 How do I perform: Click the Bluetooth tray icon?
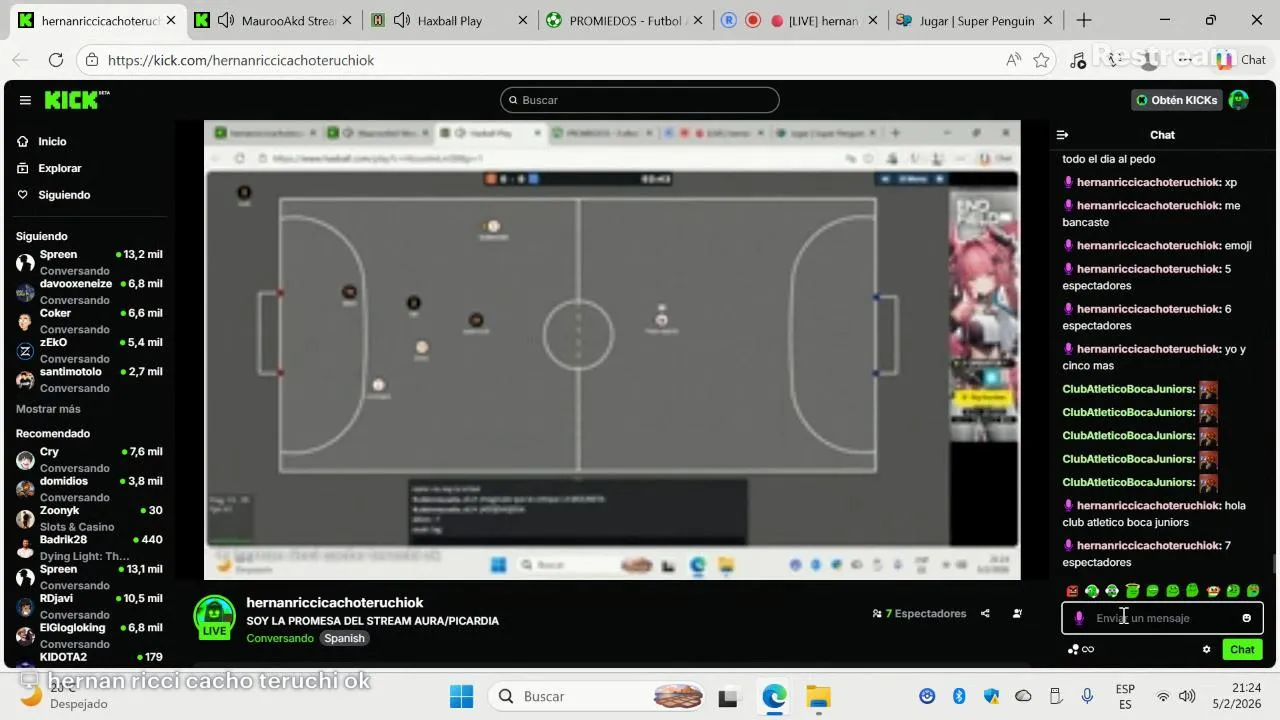pos(958,696)
